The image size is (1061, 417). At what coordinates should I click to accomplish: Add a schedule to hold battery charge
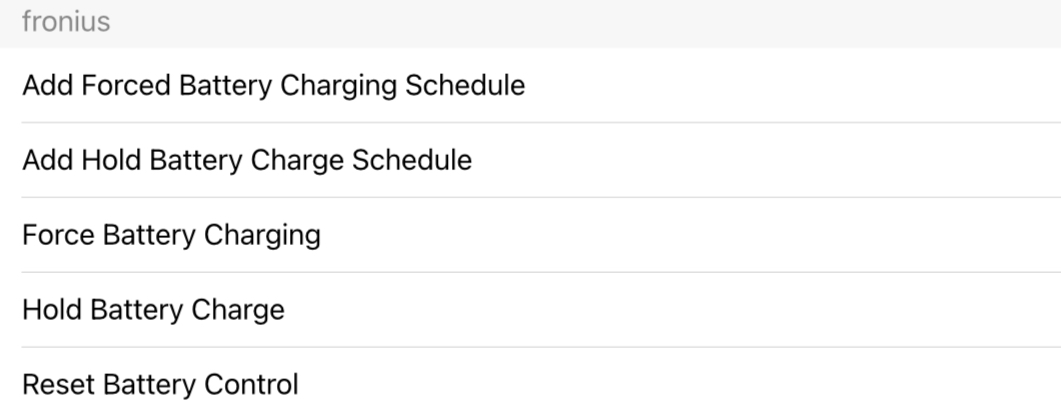pos(247,160)
